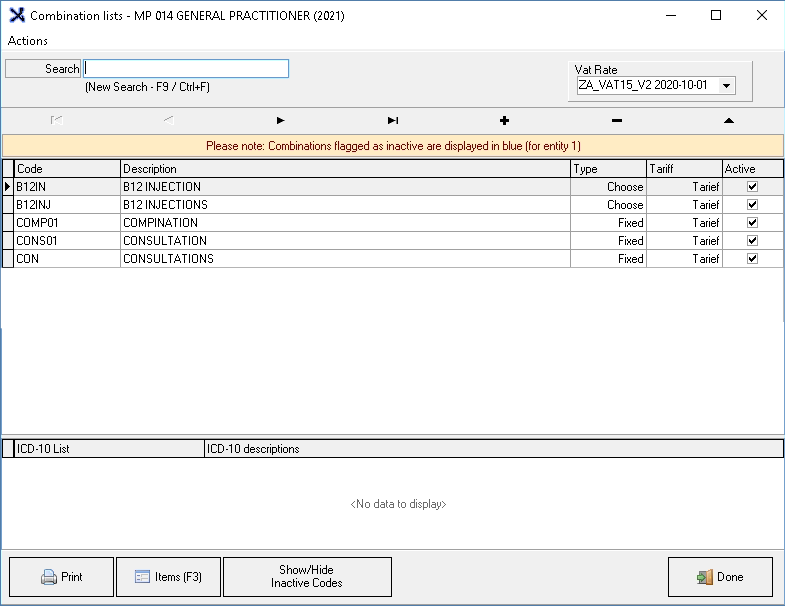Go to the next record arrow

click(281, 121)
